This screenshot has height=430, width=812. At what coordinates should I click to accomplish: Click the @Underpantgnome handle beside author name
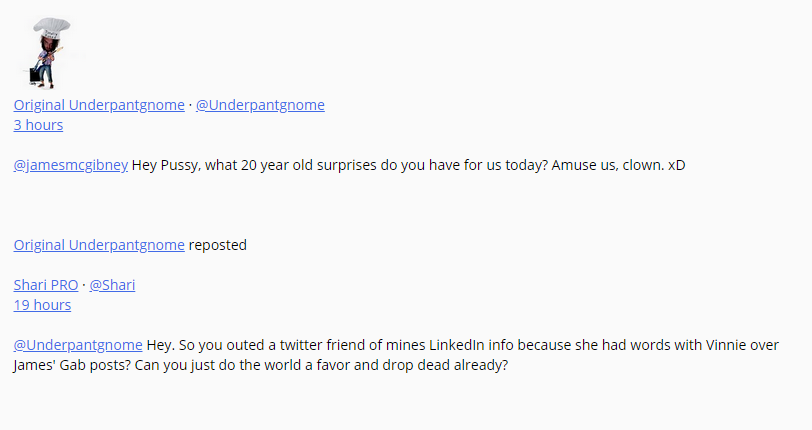point(260,105)
